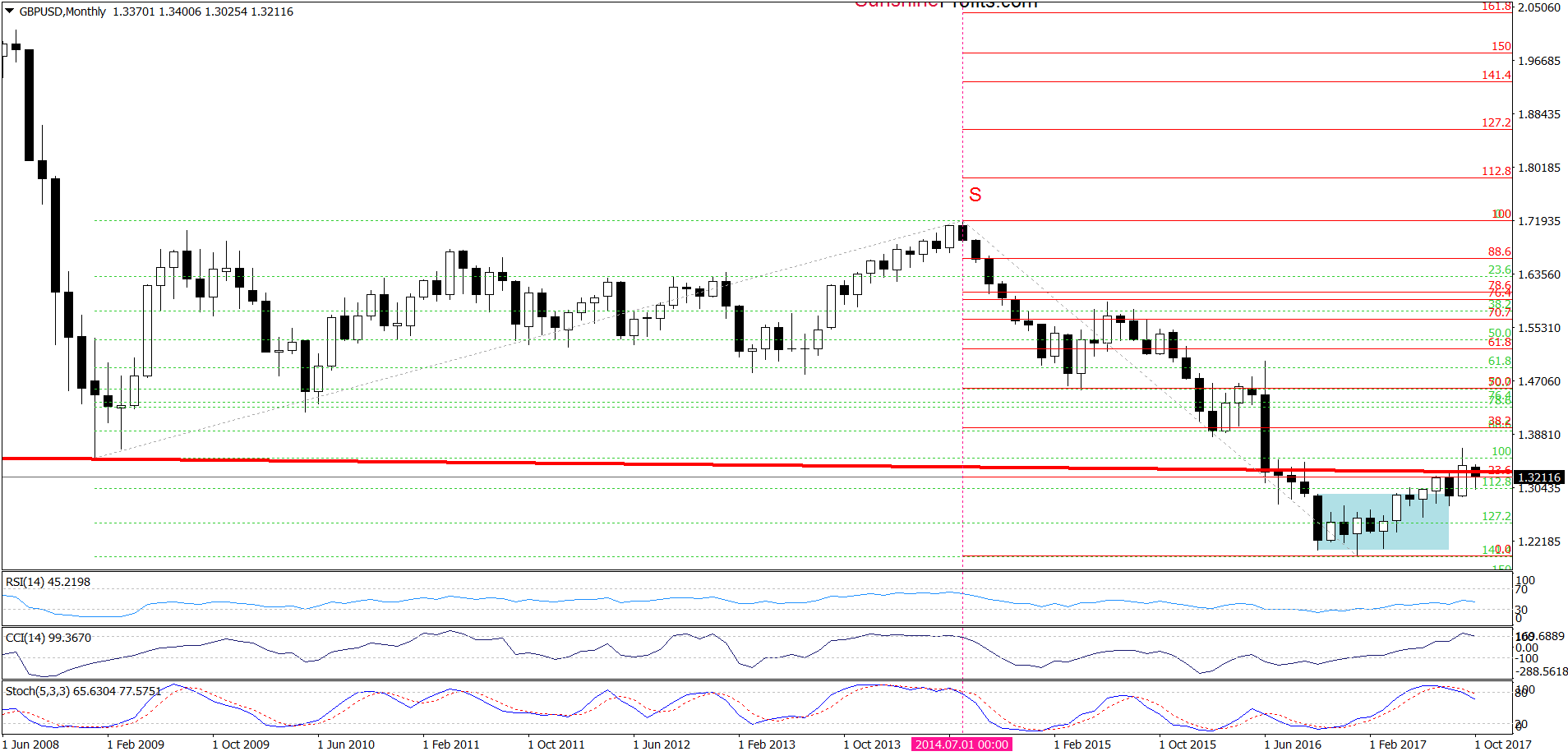
Task: Click the 1.38810 price axis label
Action: click(1538, 435)
